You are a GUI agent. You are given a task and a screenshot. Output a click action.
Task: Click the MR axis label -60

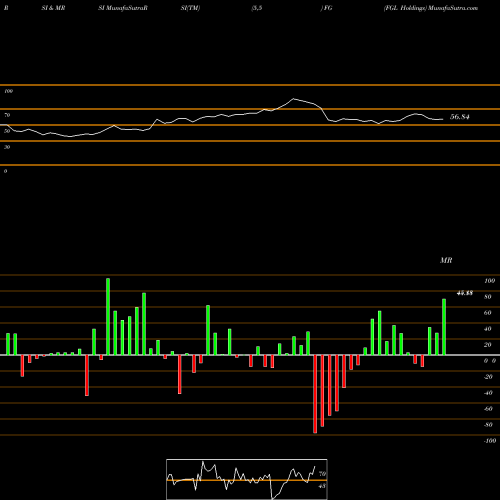pyautogui.click(x=488, y=409)
